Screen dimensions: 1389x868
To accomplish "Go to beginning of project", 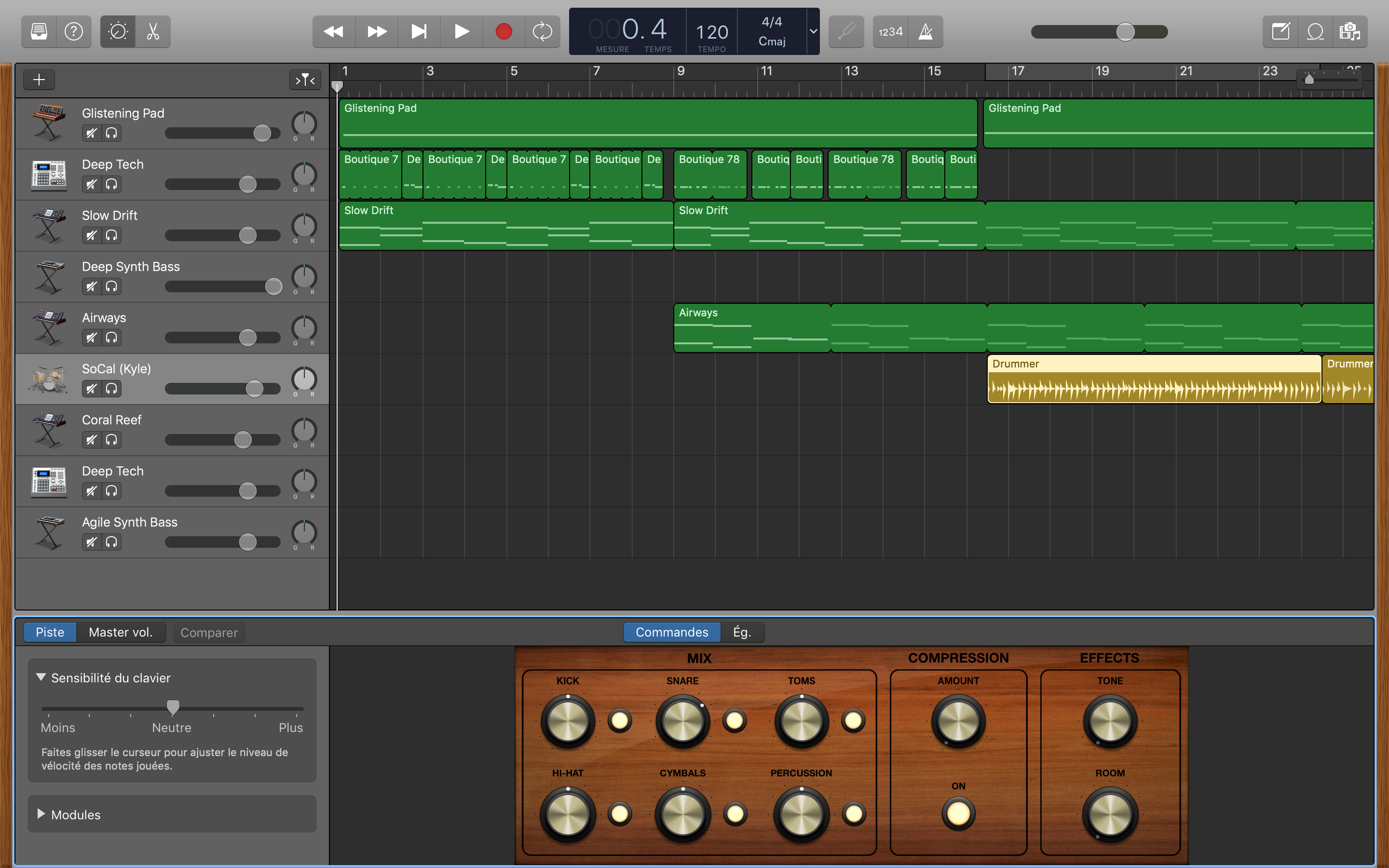I will [x=419, y=31].
